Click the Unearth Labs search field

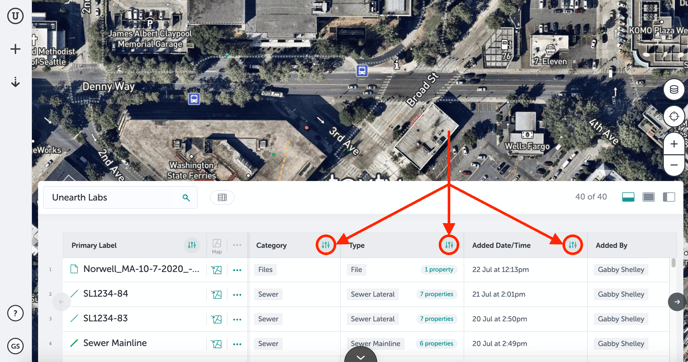(120, 197)
